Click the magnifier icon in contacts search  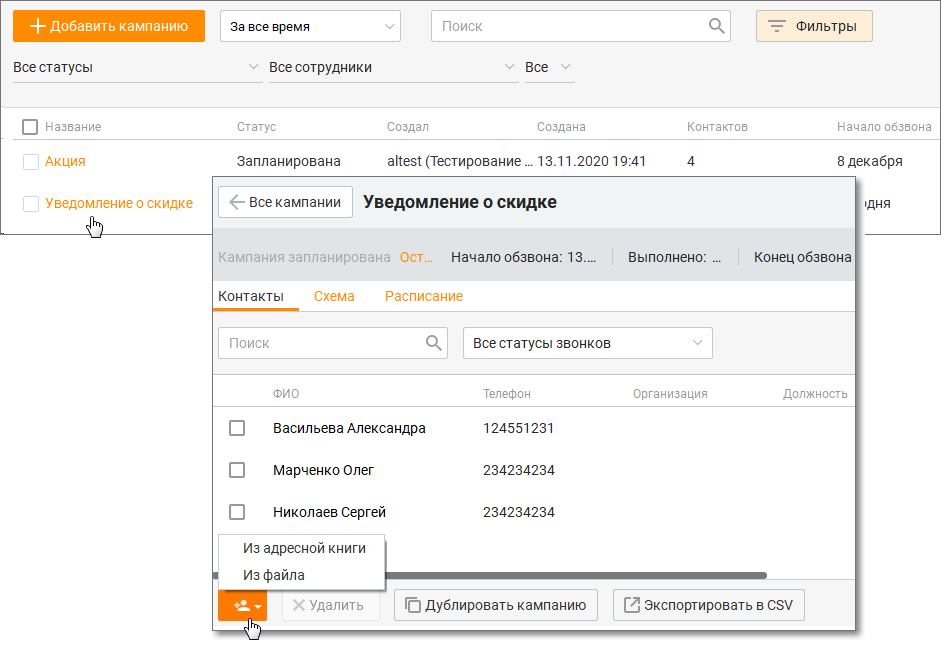tap(433, 343)
